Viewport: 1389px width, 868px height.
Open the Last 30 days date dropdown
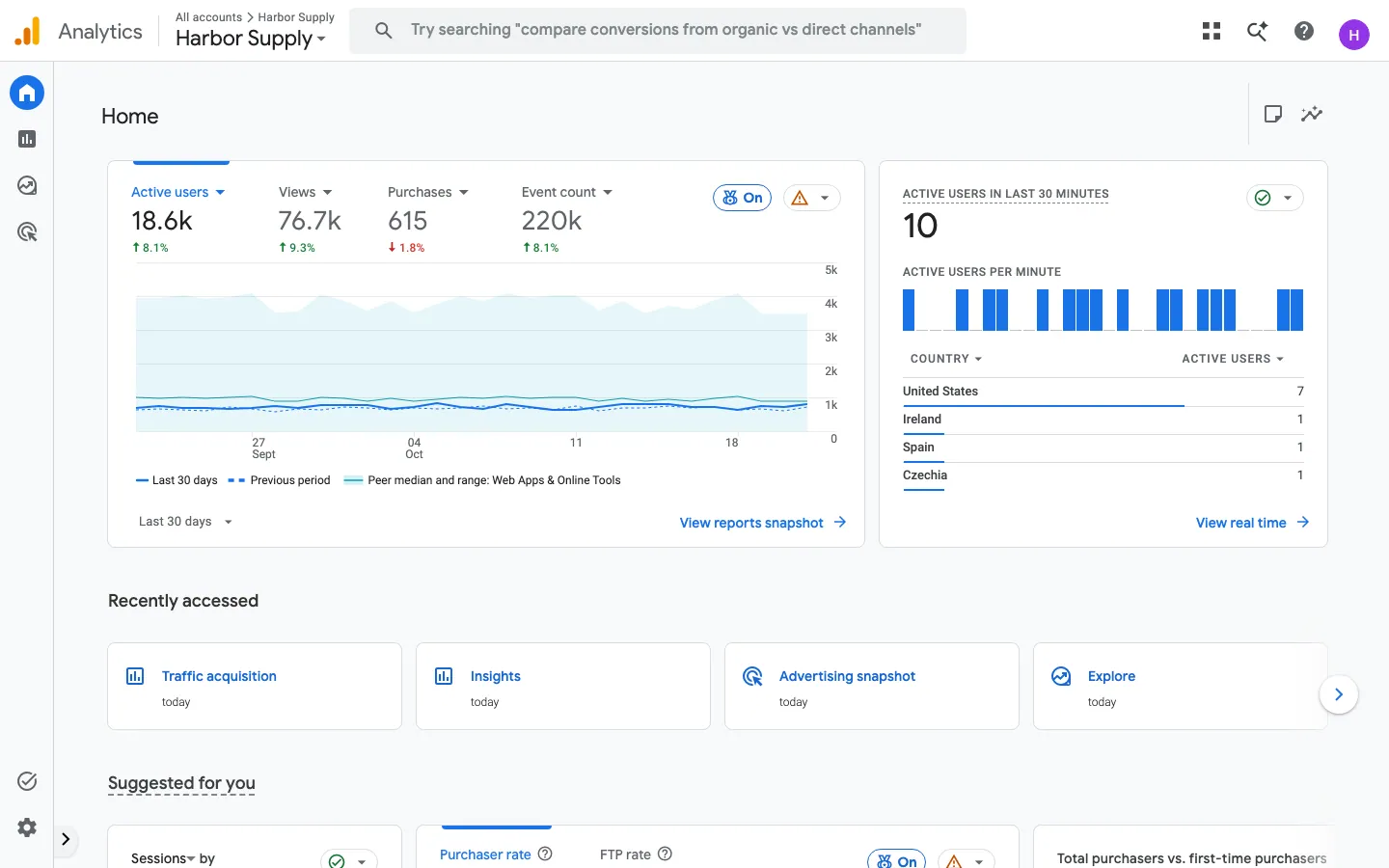pyautogui.click(x=185, y=522)
